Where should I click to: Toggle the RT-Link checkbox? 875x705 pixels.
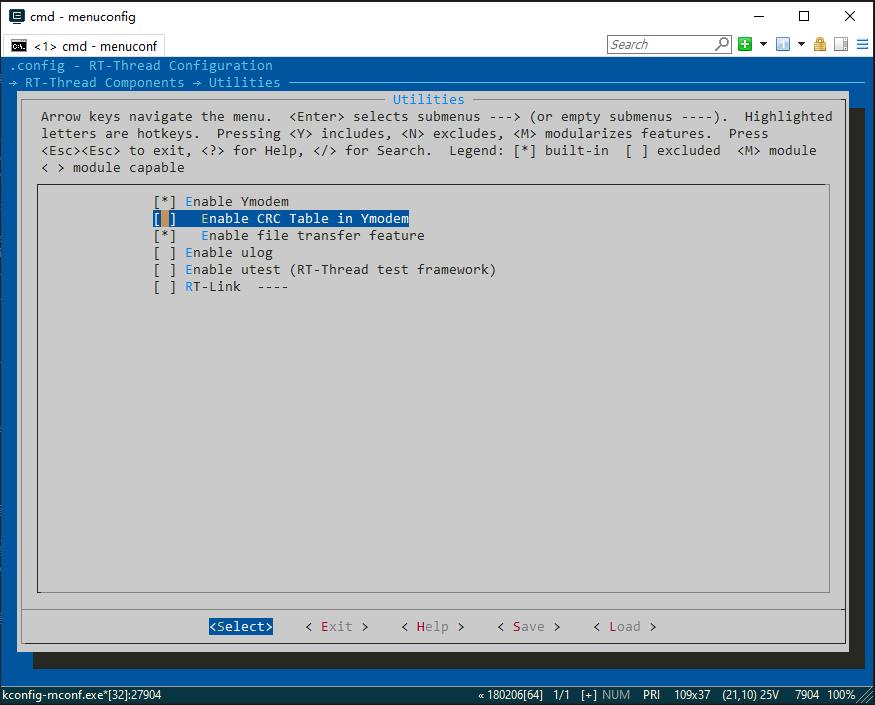tap(165, 287)
